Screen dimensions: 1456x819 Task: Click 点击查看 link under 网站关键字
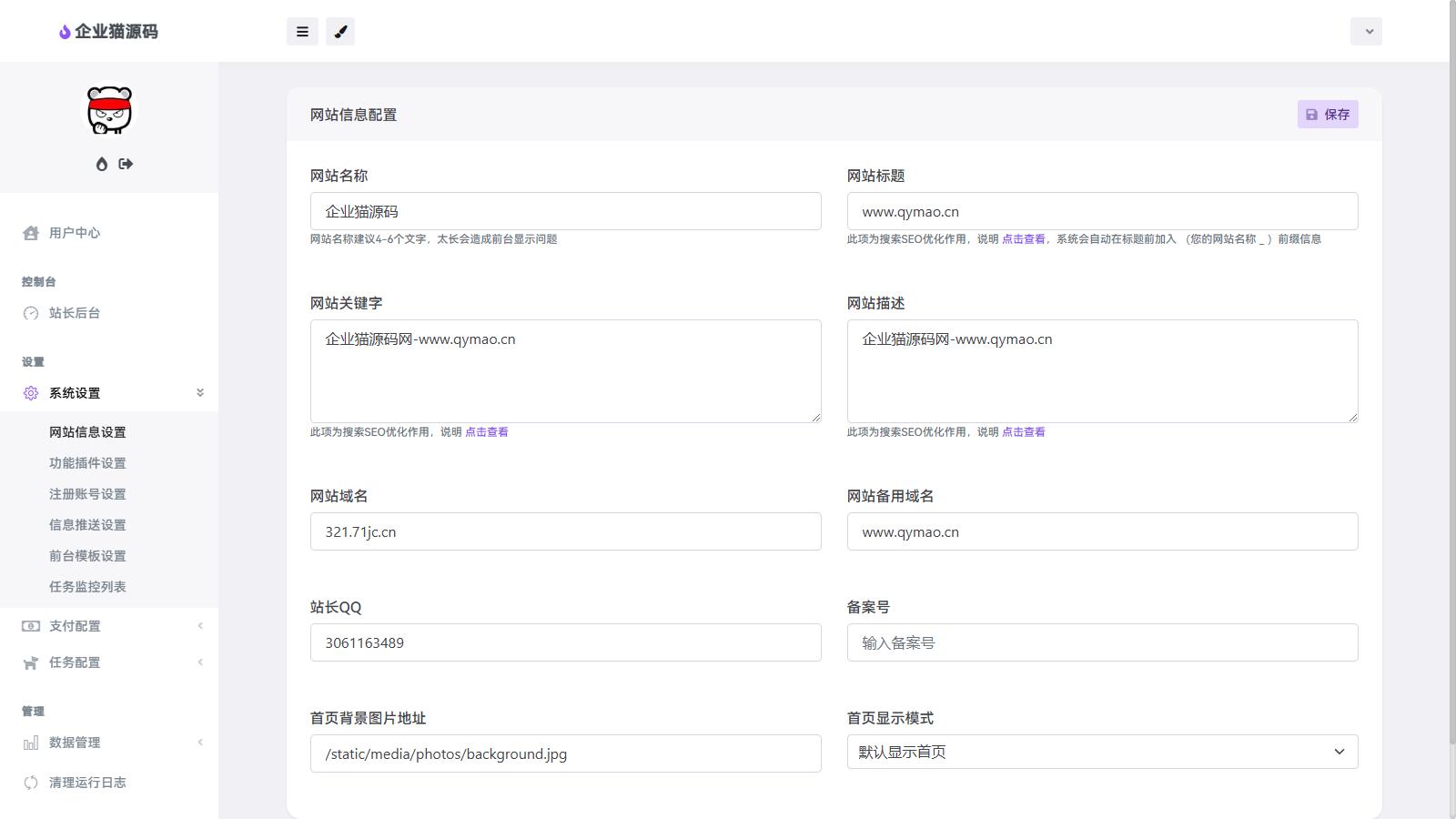coord(487,432)
